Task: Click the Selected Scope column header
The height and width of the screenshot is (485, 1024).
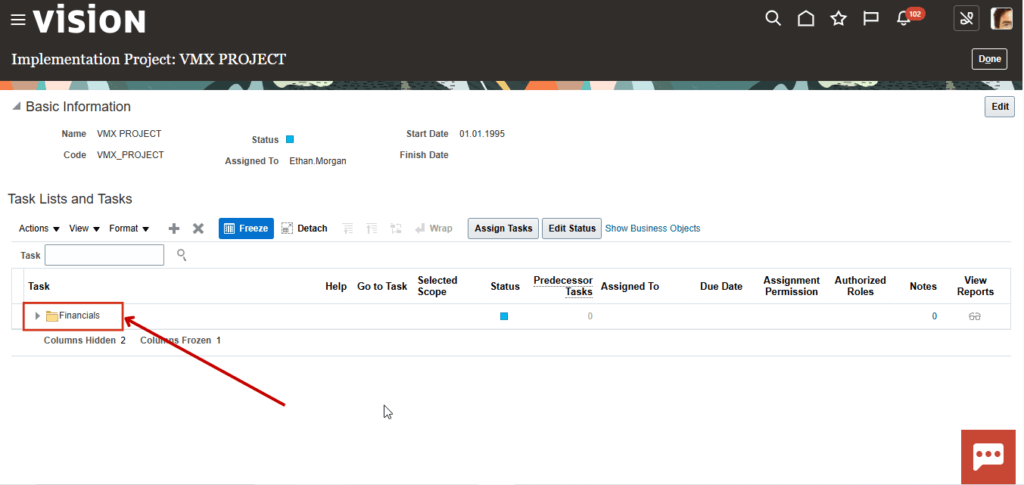Action: [x=438, y=286]
